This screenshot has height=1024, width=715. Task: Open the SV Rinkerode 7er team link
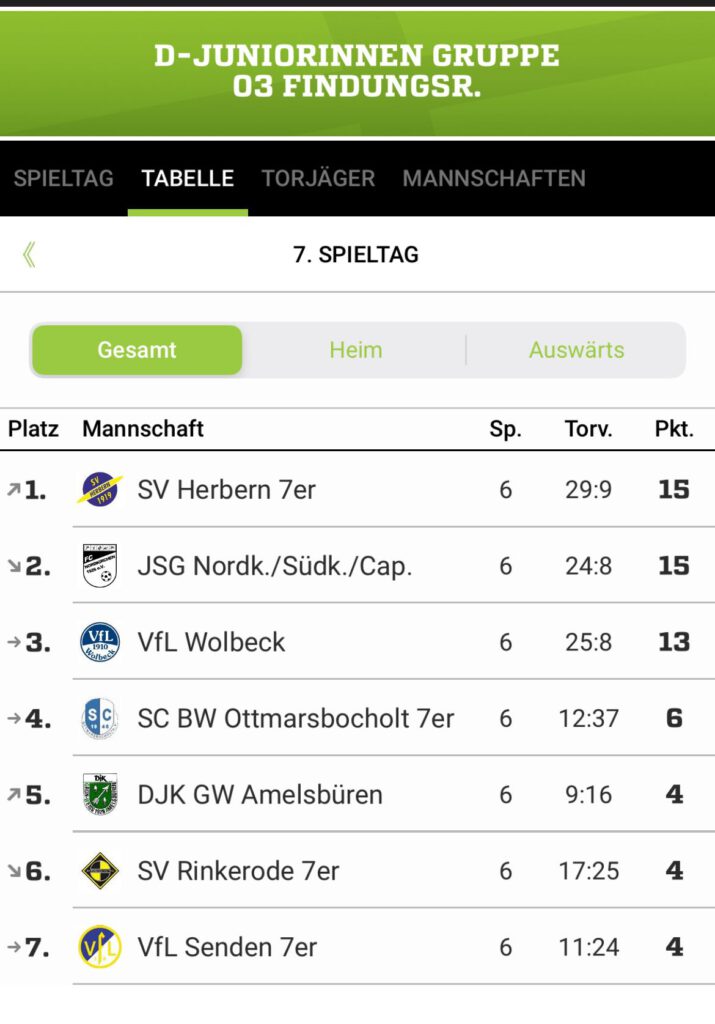pos(238,871)
